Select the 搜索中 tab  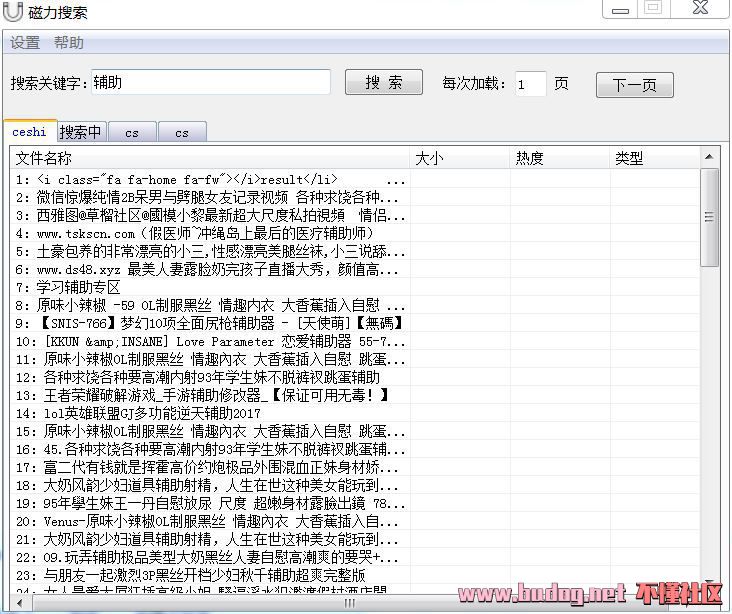pyautogui.click(x=80, y=132)
